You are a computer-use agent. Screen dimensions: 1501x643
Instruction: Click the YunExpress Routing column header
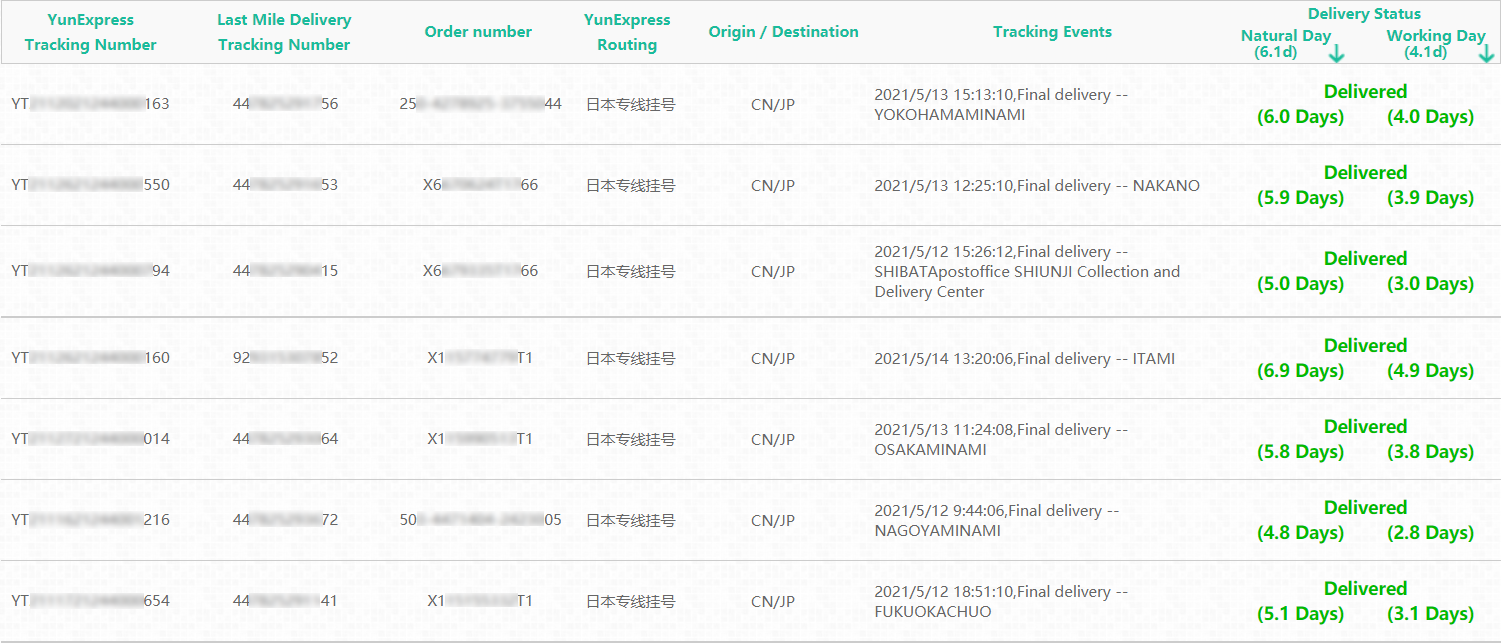click(627, 32)
